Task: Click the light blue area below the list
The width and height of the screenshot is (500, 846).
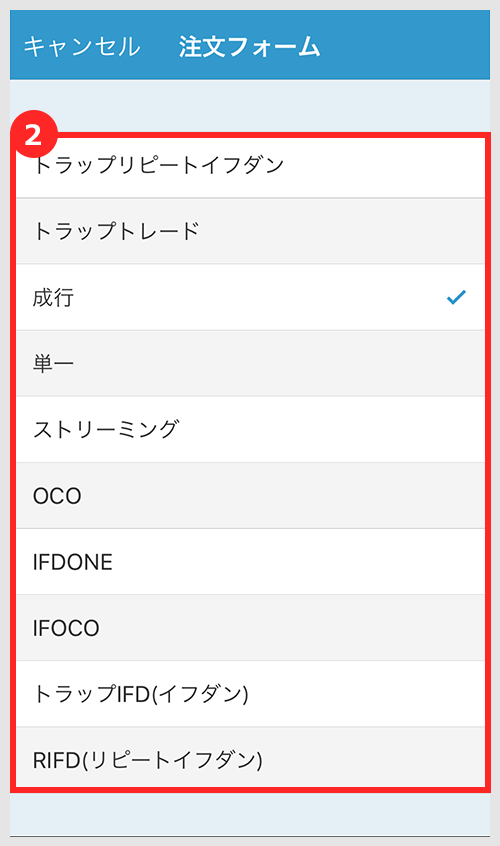Action: (x=250, y=814)
